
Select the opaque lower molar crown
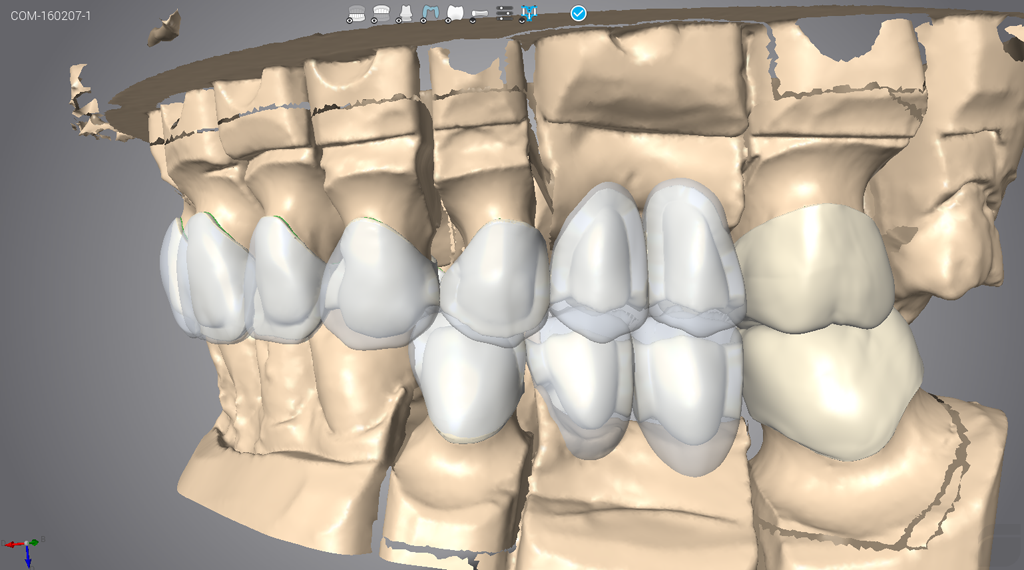click(x=833, y=388)
